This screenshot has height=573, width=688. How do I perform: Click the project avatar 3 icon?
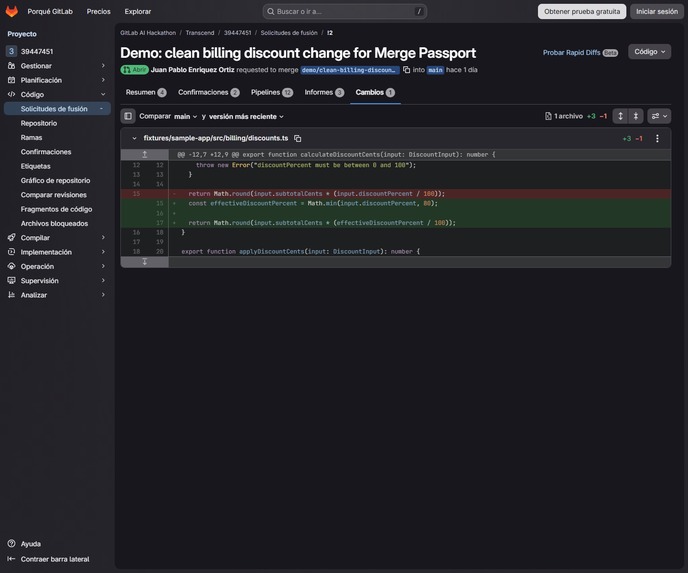[11, 51]
